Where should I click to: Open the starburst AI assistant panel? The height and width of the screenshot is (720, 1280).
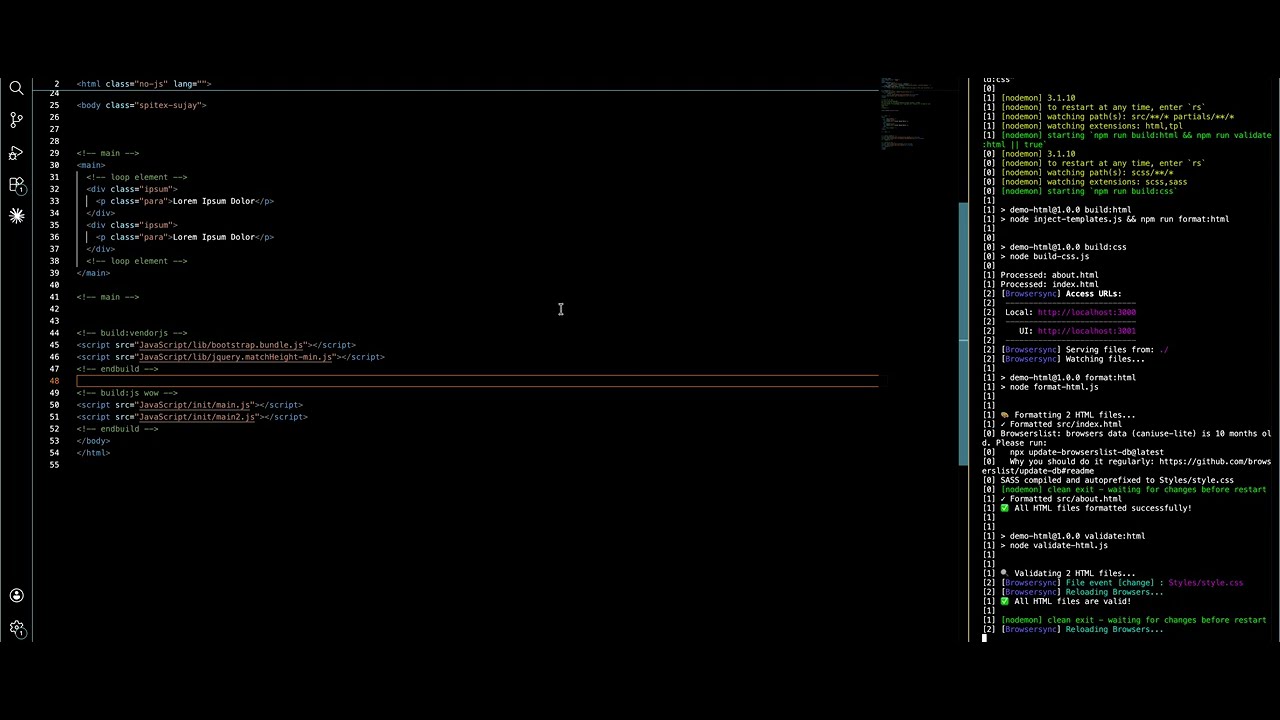point(16,216)
